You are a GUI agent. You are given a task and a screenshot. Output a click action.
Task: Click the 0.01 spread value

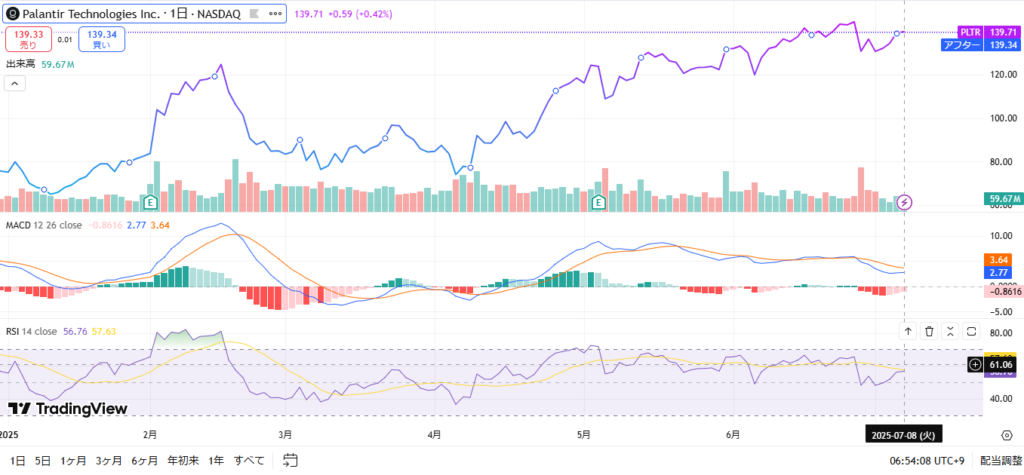65,39
